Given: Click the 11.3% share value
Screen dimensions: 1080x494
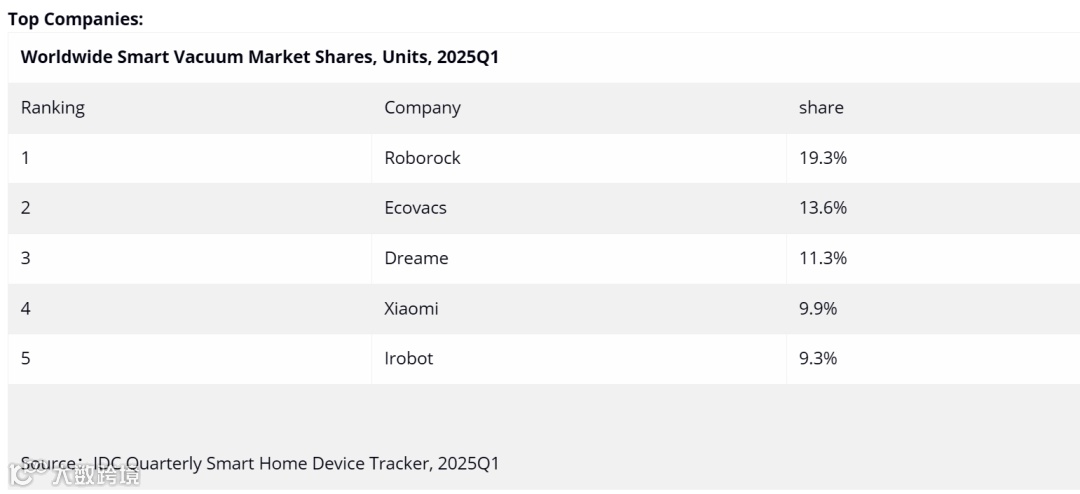Looking at the screenshot, I should click(822, 258).
